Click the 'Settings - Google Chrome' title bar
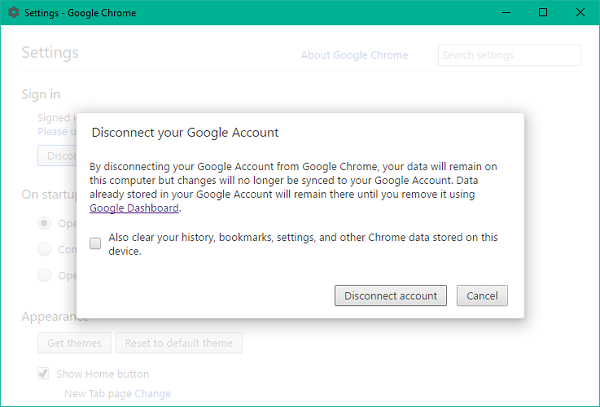Screen dimensions: 600x407 tap(250, 13)
